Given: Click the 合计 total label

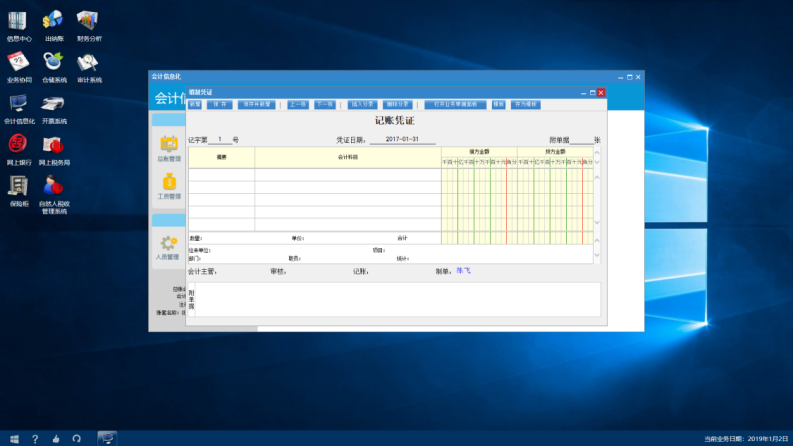Looking at the screenshot, I should tap(402, 238).
